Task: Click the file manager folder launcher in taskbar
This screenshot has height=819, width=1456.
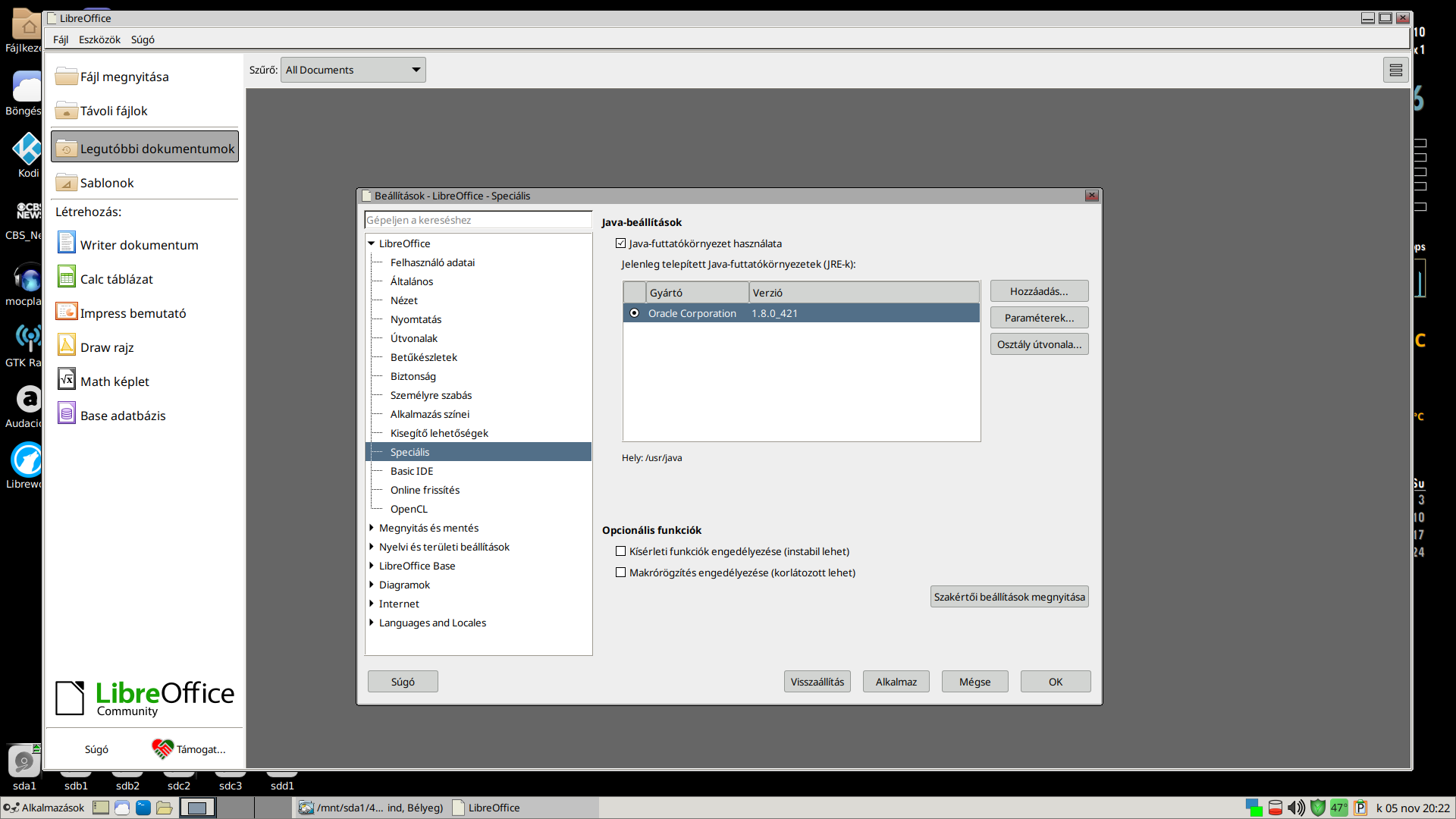Action: click(x=165, y=808)
